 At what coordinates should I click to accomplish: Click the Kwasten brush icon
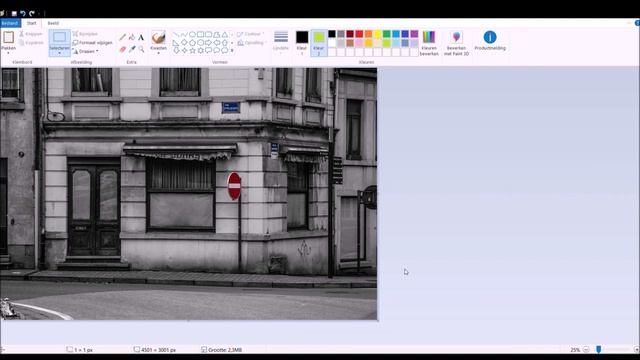[158, 37]
